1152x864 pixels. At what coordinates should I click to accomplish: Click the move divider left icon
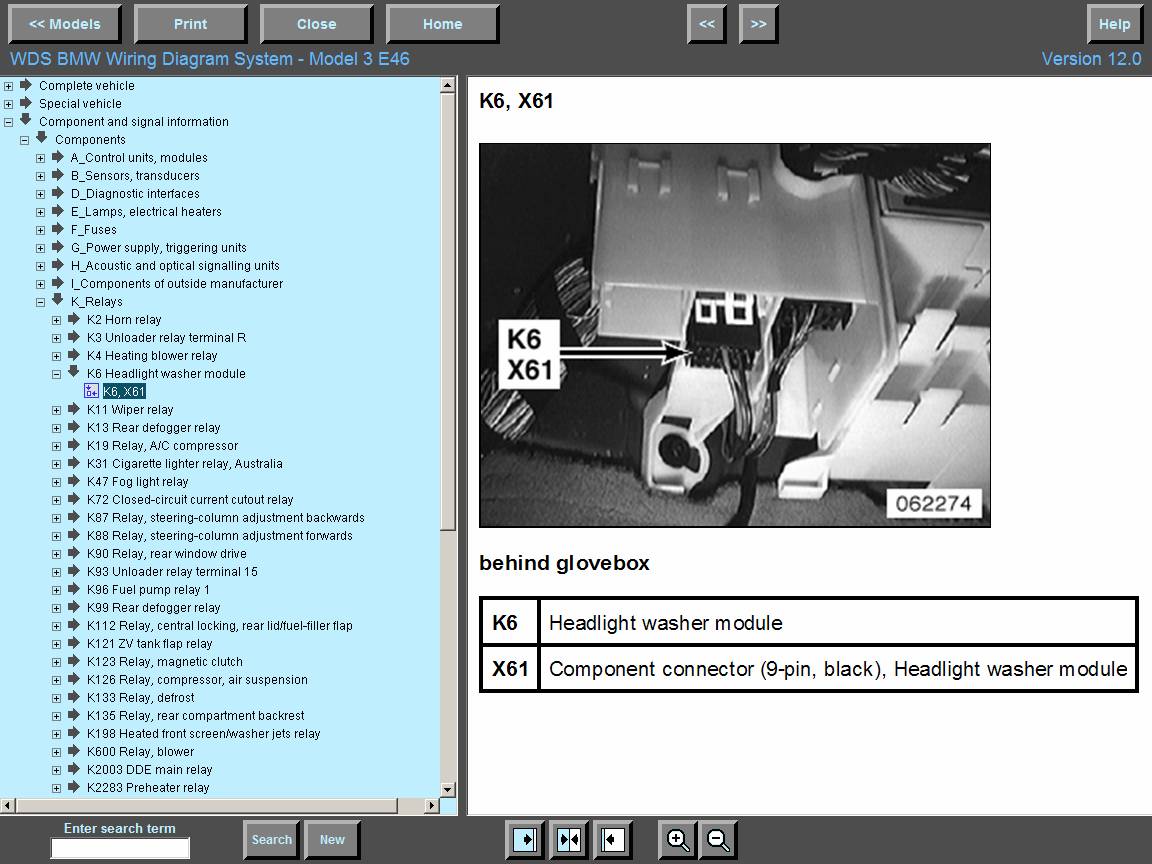tap(612, 840)
